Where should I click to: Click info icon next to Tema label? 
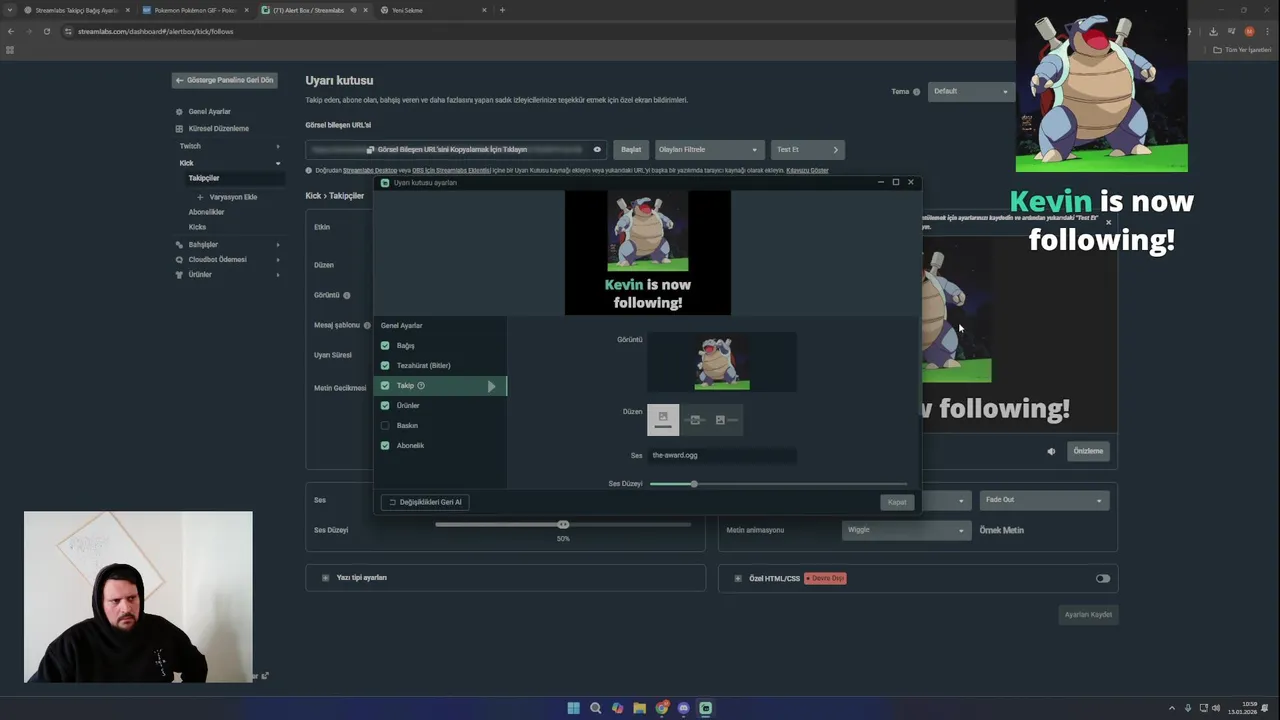[x=916, y=92]
